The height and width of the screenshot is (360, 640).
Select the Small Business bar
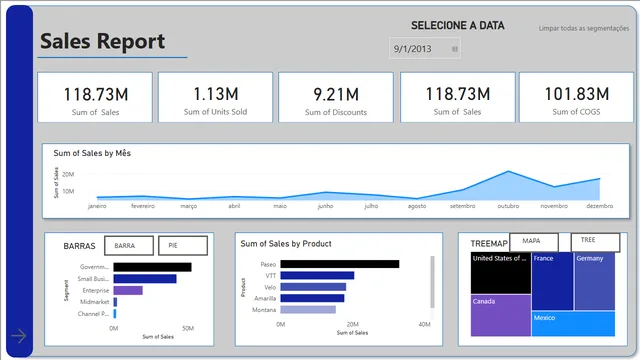[x=145, y=279]
